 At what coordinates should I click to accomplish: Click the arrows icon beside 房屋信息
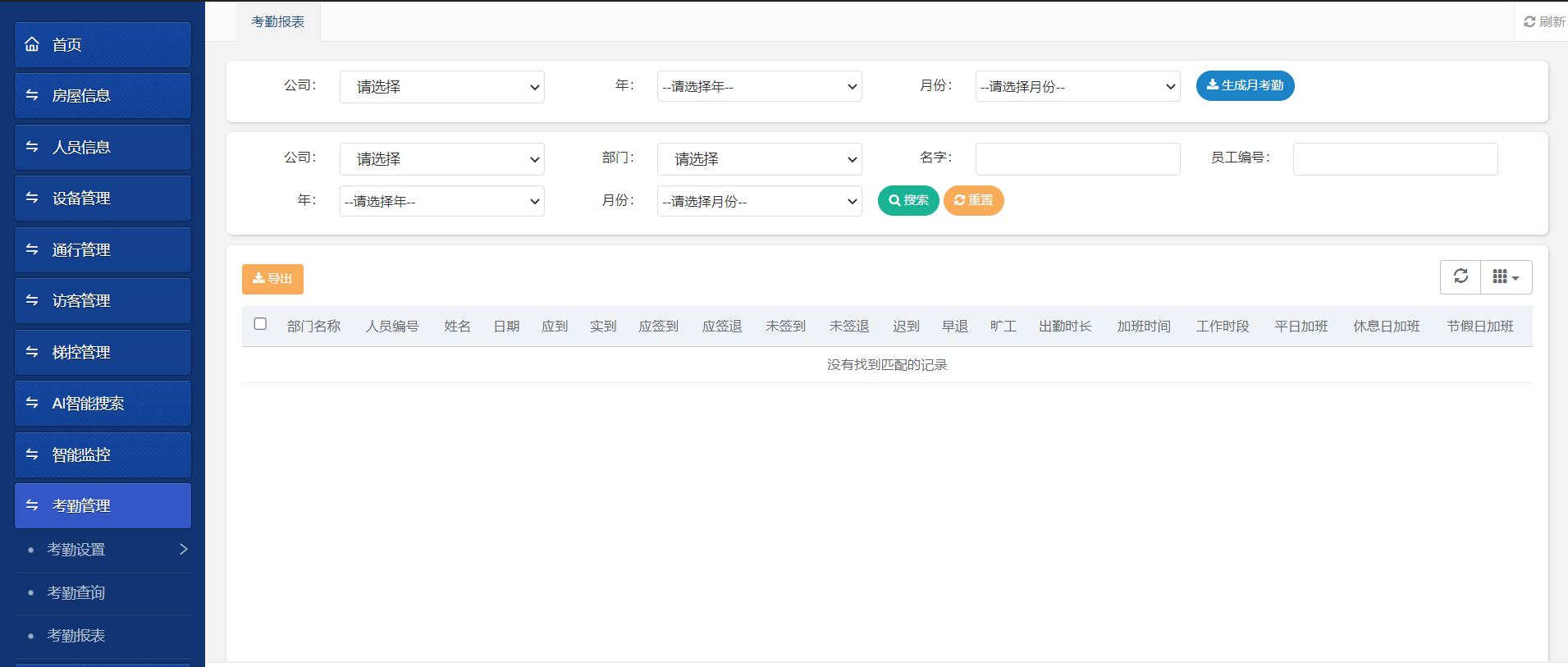(x=32, y=95)
